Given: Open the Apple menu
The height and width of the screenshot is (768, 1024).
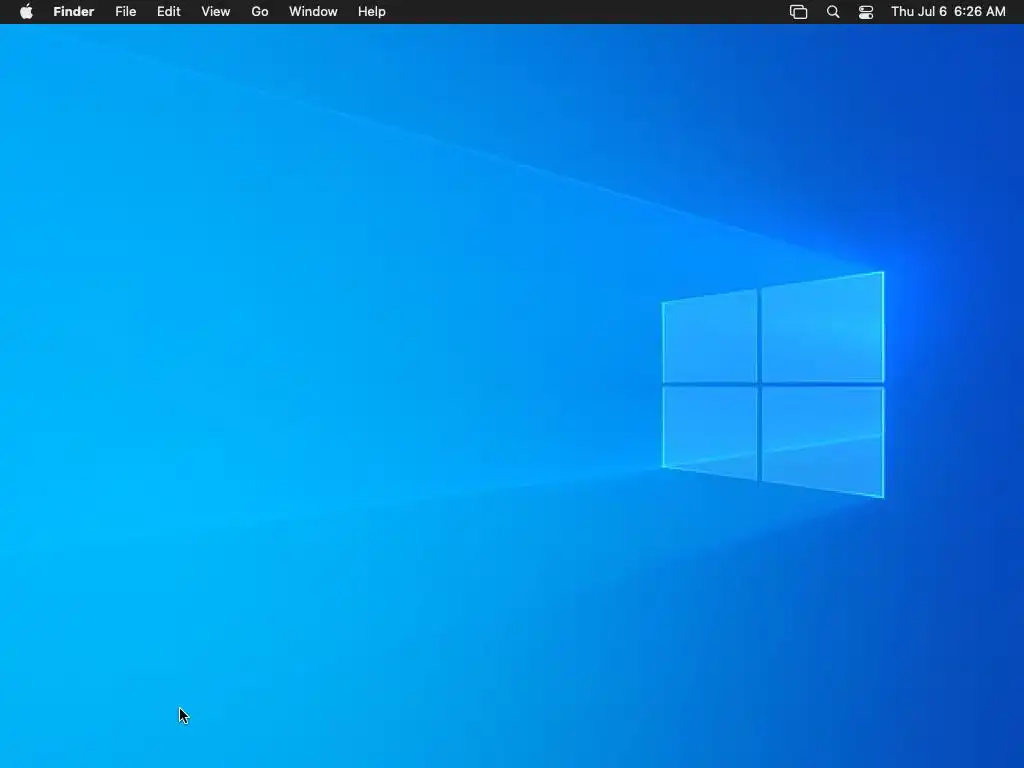Looking at the screenshot, I should point(26,12).
